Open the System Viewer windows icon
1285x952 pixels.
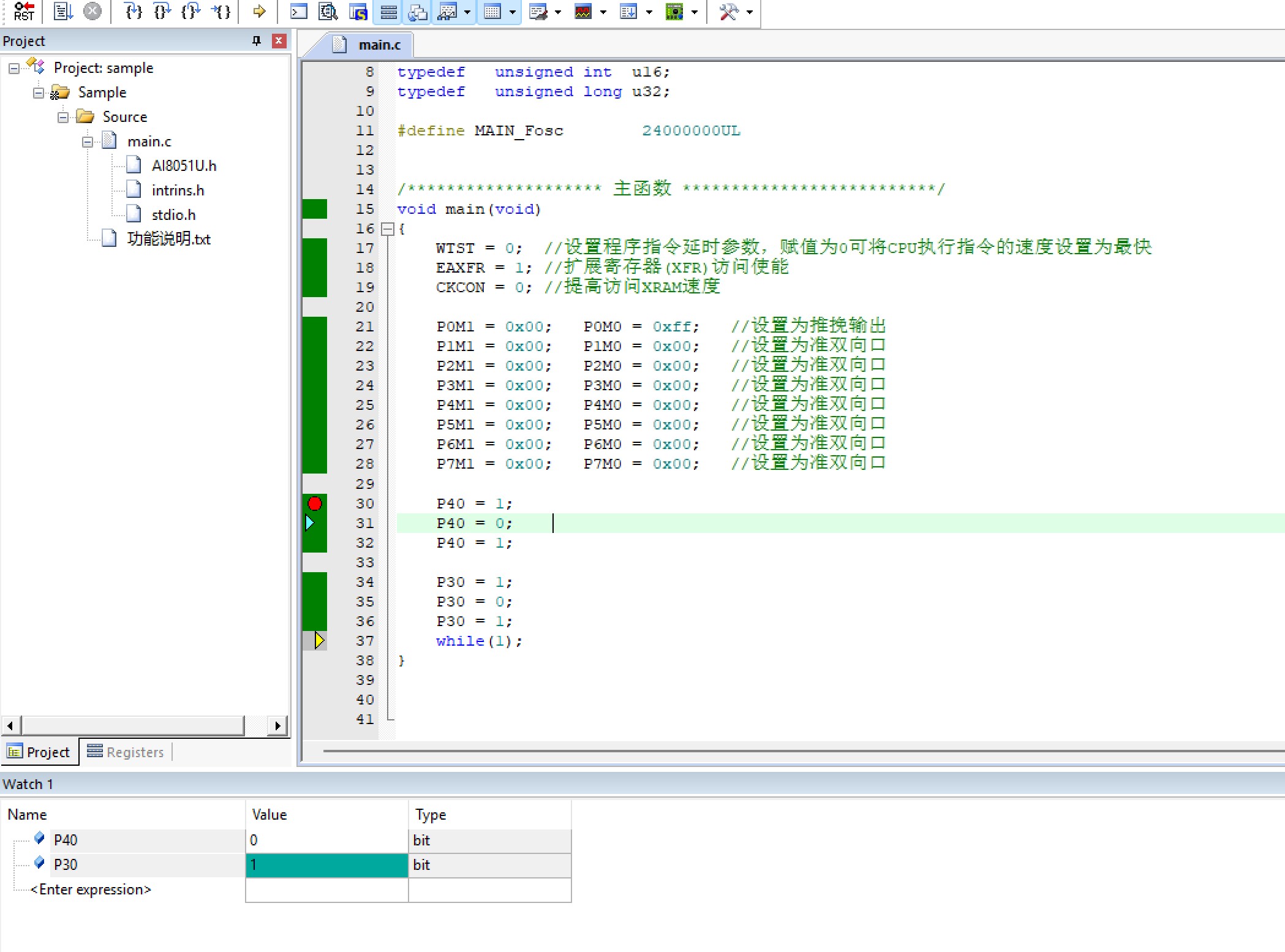click(x=674, y=12)
